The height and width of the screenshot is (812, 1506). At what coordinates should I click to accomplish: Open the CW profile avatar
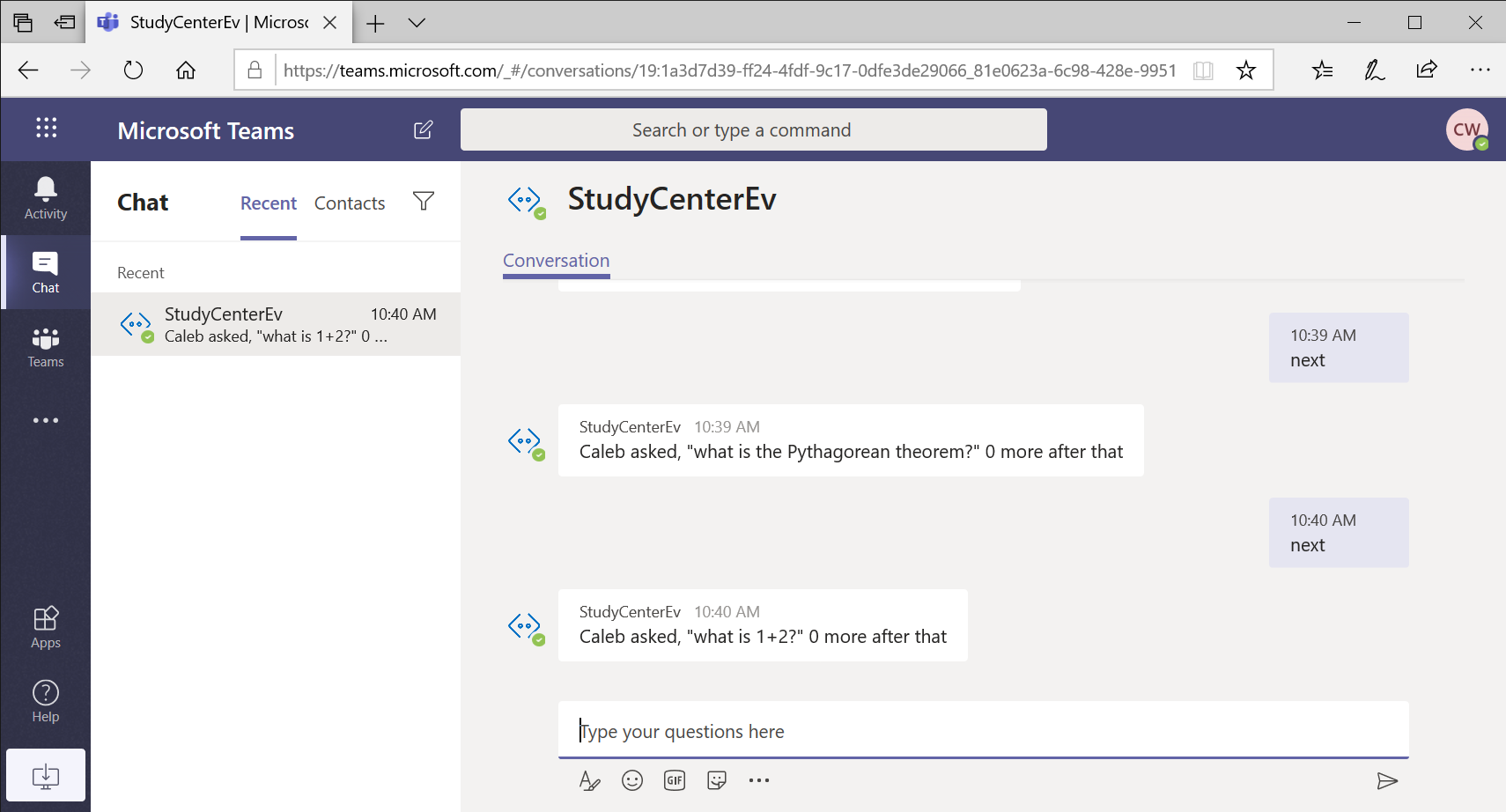pos(1466,129)
